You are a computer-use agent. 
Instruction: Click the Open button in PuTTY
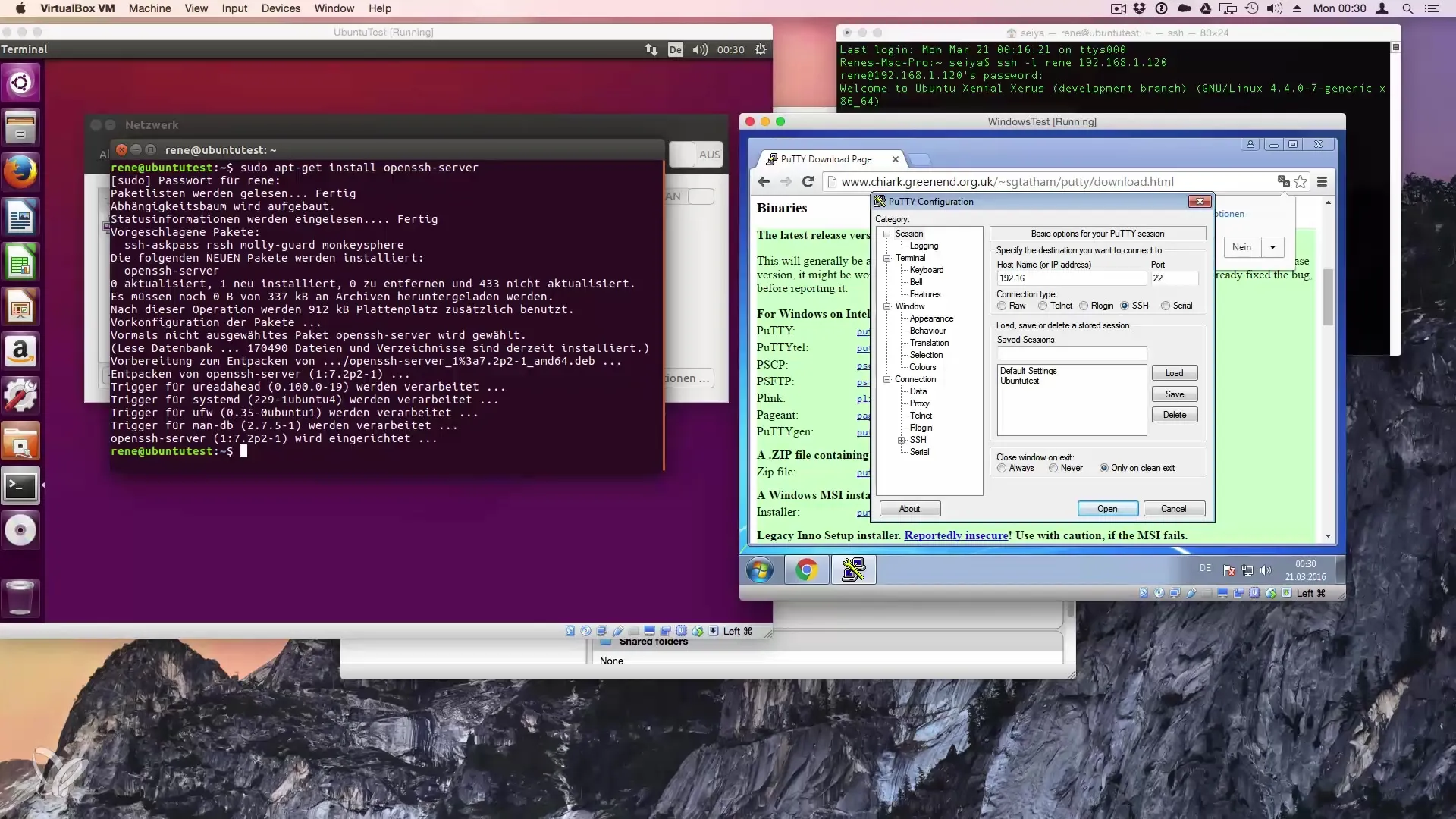click(x=1107, y=509)
